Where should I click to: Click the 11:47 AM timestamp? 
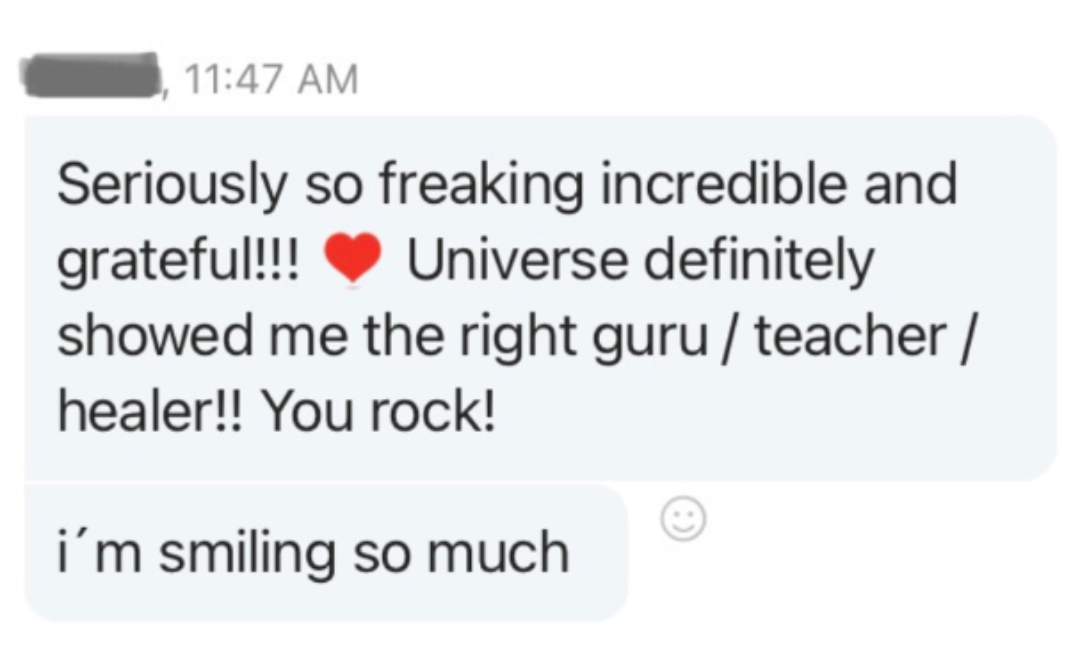(x=272, y=79)
